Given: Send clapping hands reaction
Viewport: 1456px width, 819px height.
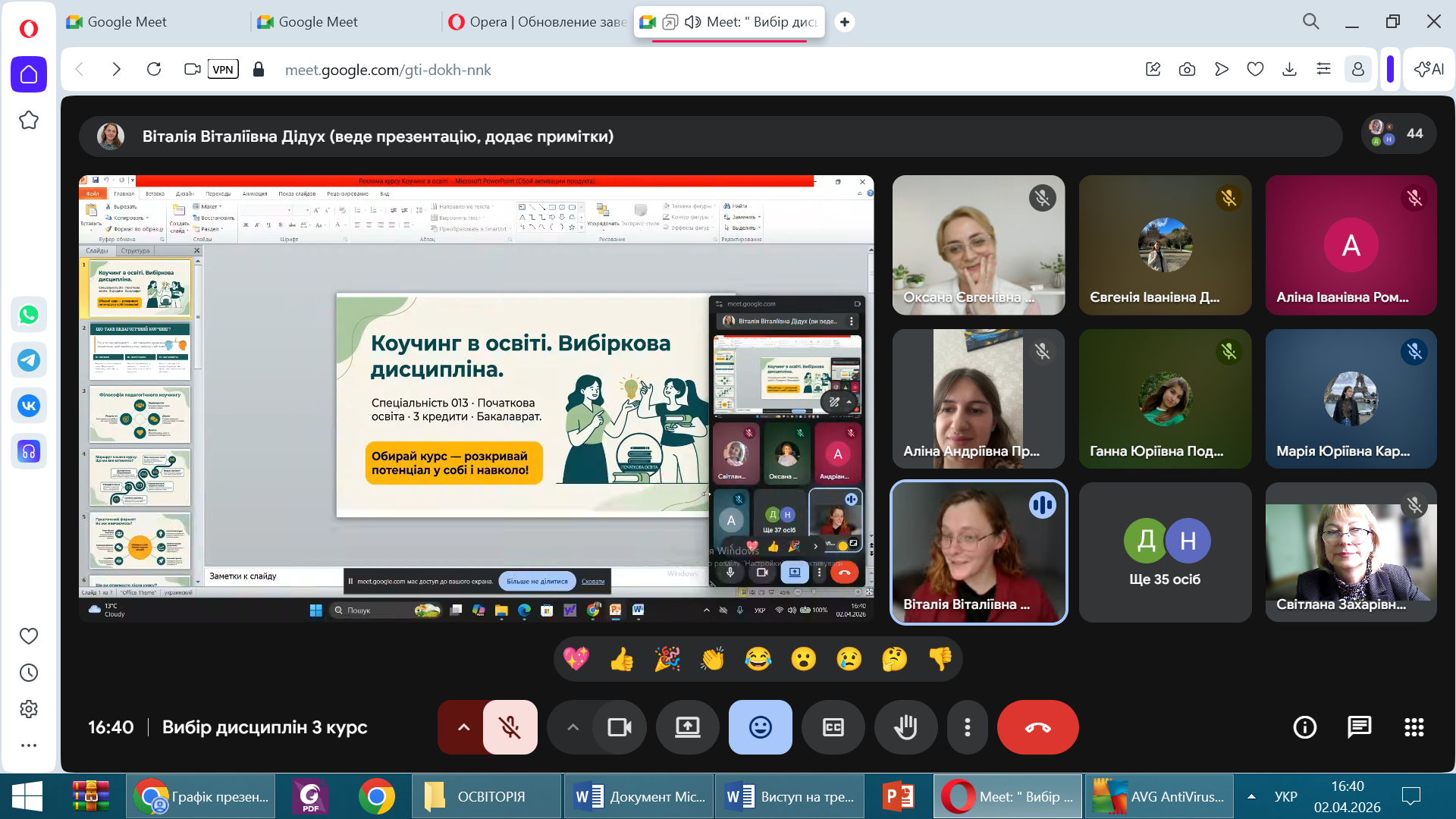Looking at the screenshot, I should [x=713, y=659].
